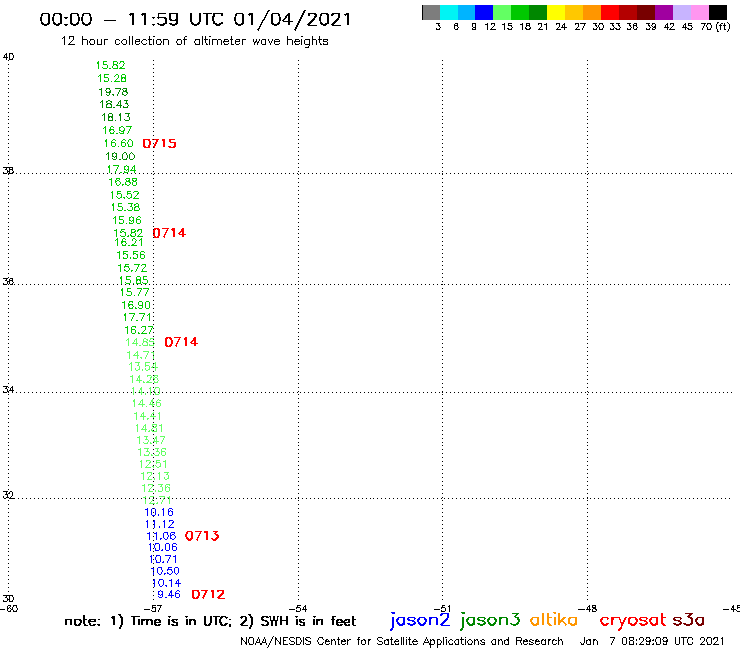Click wave height value 16.97
Viewport: 740px width, 650px height.
(x=117, y=130)
